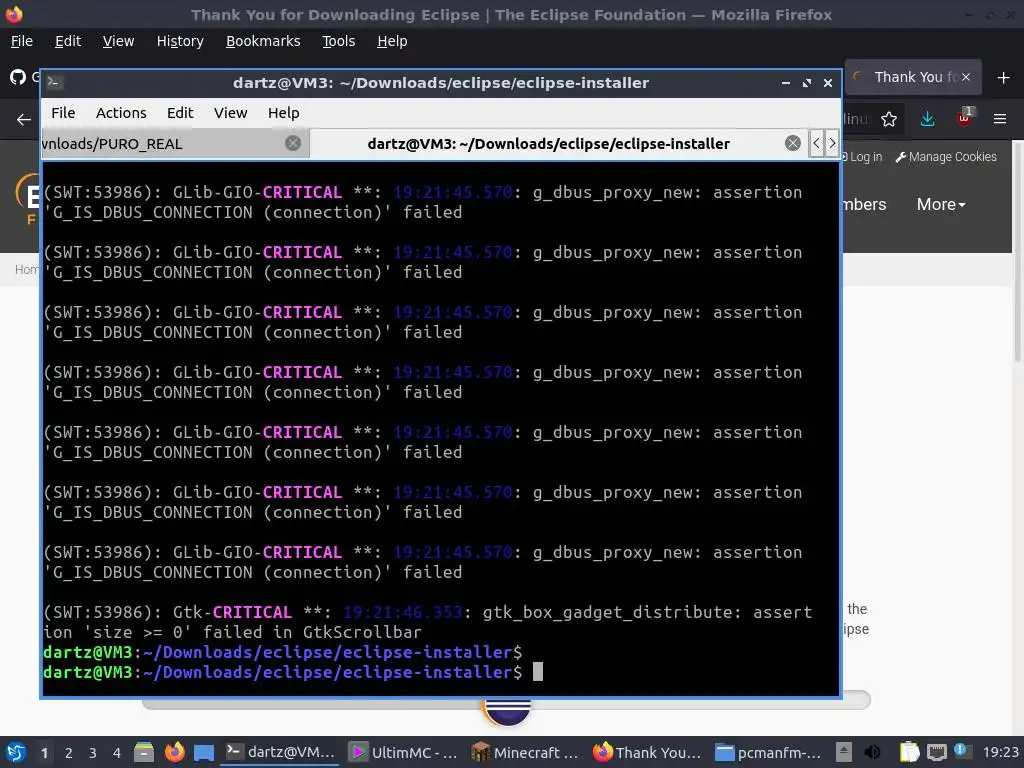1024x768 pixels.
Task: Open the start menu on the taskbar
Action: pos(16,752)
